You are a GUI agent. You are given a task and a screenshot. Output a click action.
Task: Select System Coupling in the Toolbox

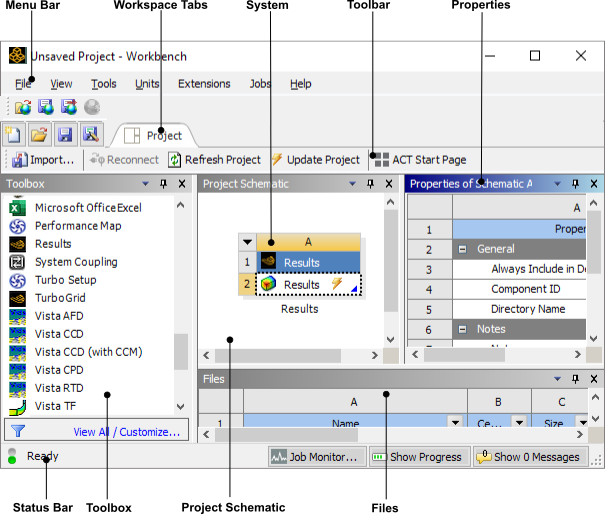click(x=75, y=262)
